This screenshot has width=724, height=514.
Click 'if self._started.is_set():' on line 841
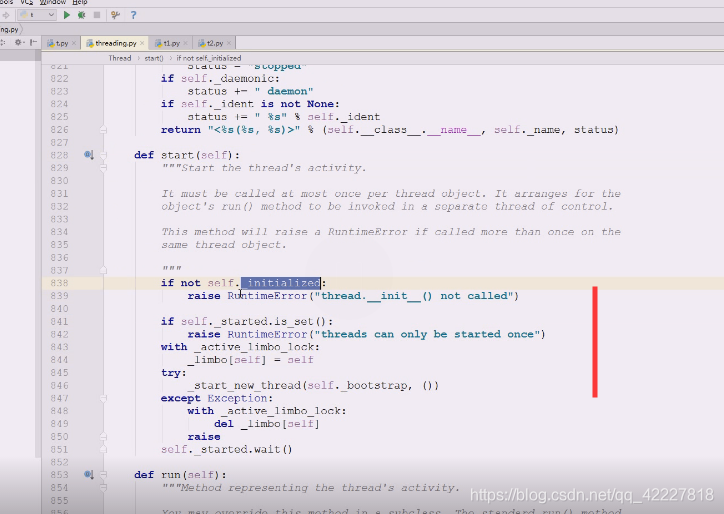(247, 321)
